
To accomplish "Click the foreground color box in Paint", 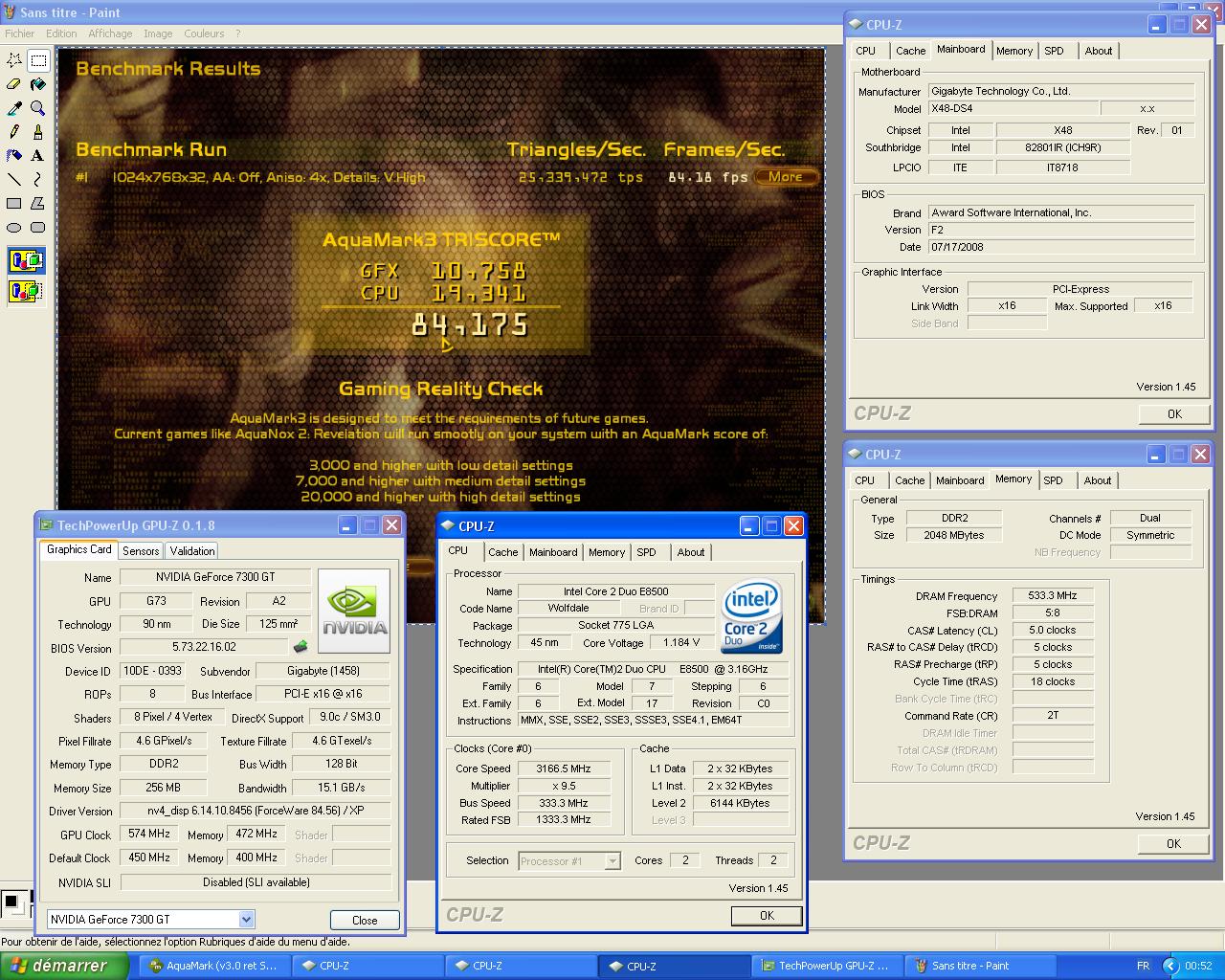I will (11, 900).
